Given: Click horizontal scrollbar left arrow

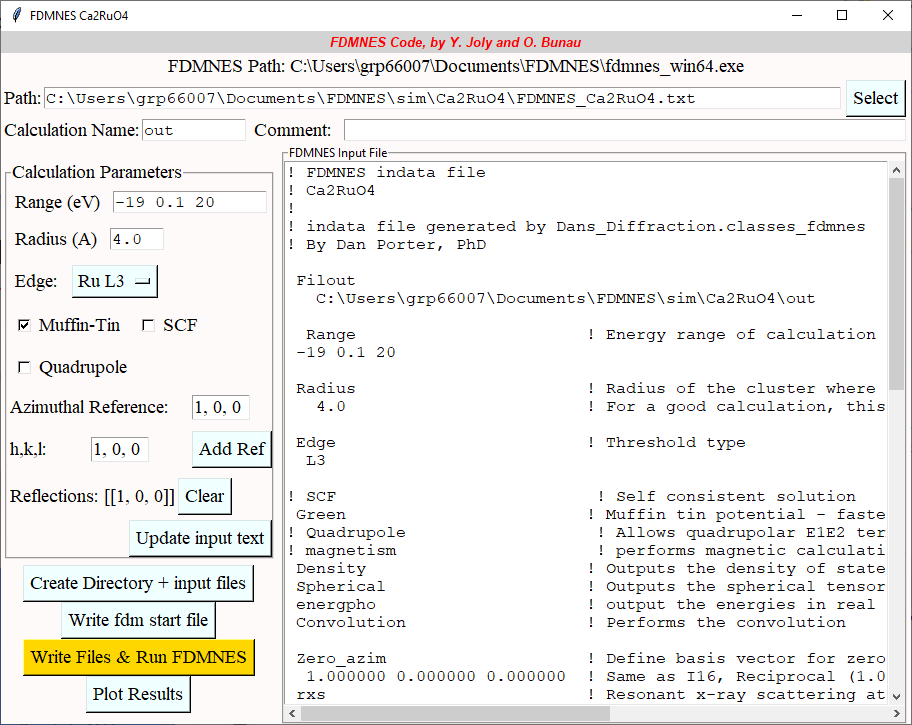Looking at the screenshot, I should point(292,713).
